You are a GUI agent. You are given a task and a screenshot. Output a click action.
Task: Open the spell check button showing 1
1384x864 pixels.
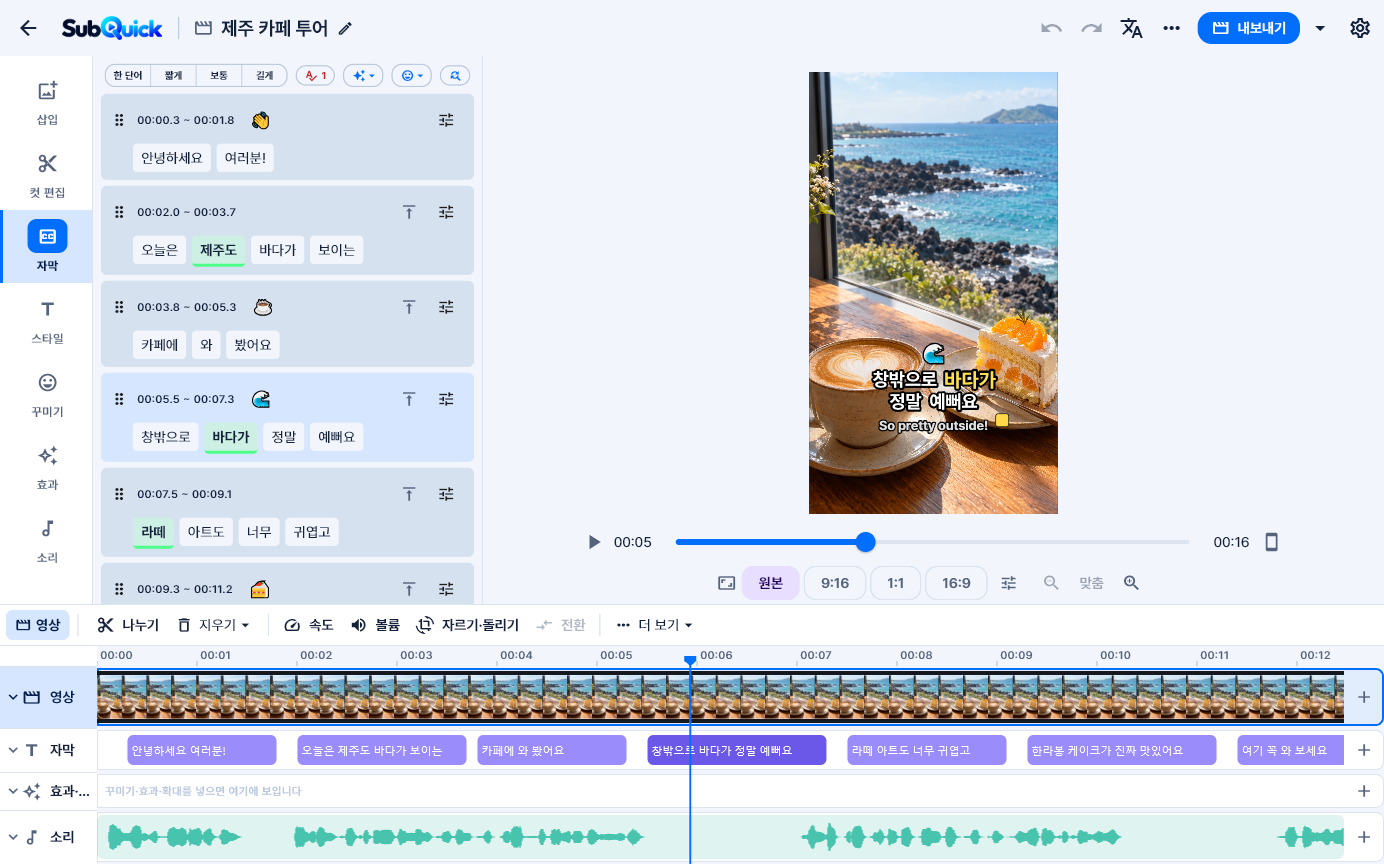[315, 75]
